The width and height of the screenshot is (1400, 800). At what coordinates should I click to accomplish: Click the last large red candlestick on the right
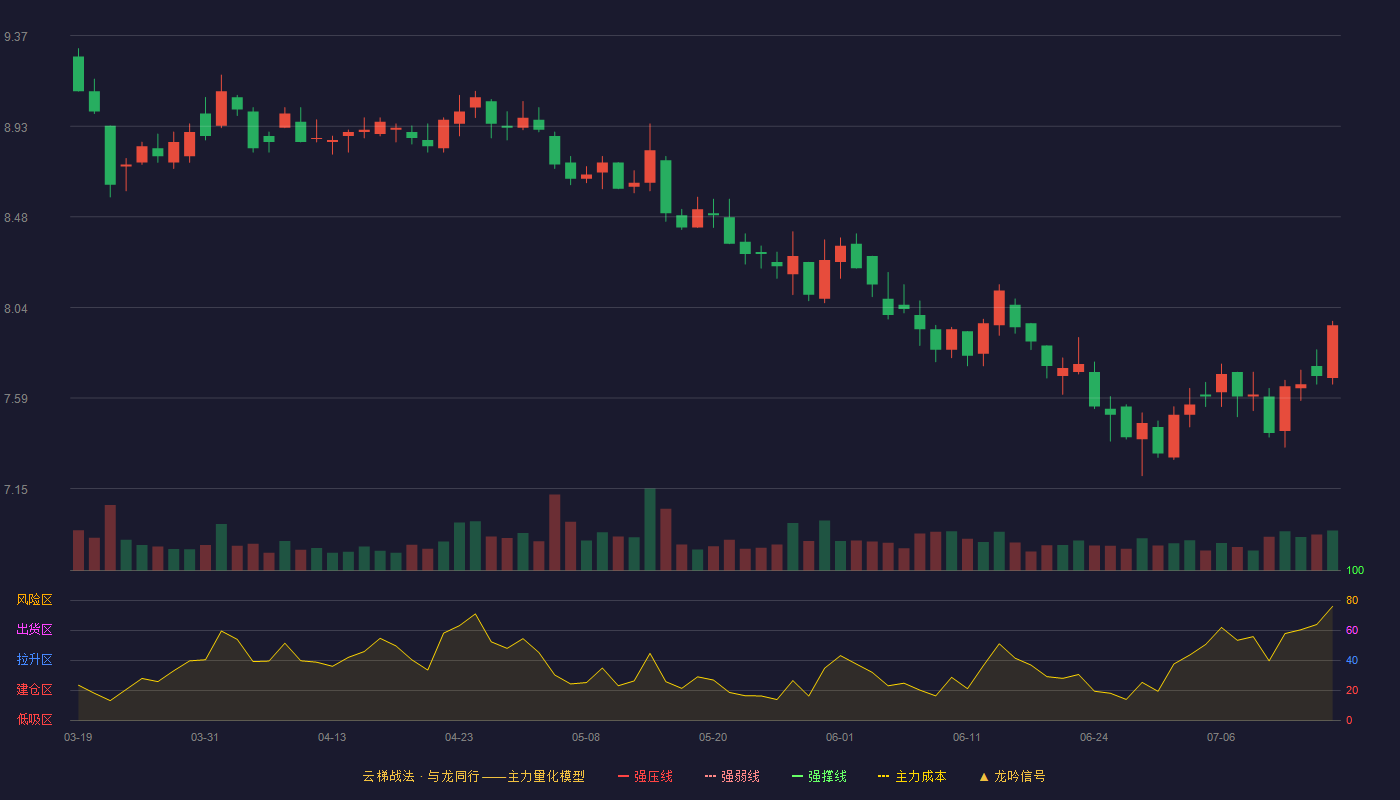pyautogui.click(x=1332, y=352)
